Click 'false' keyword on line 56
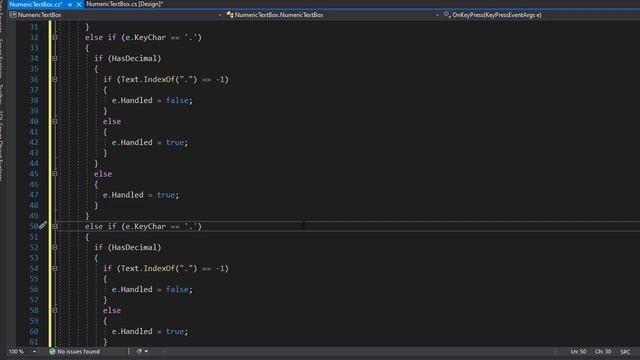 click(177, 289)
